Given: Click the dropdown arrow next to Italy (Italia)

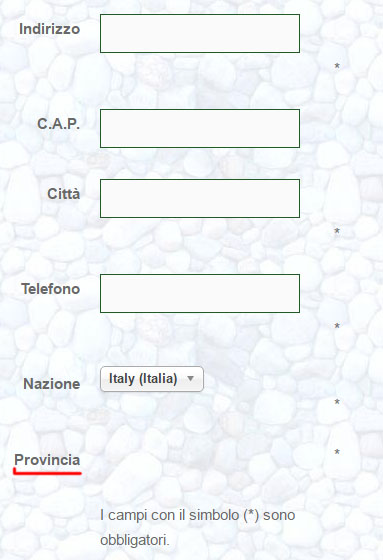Looking at the screenshot, I should point(190,378).
